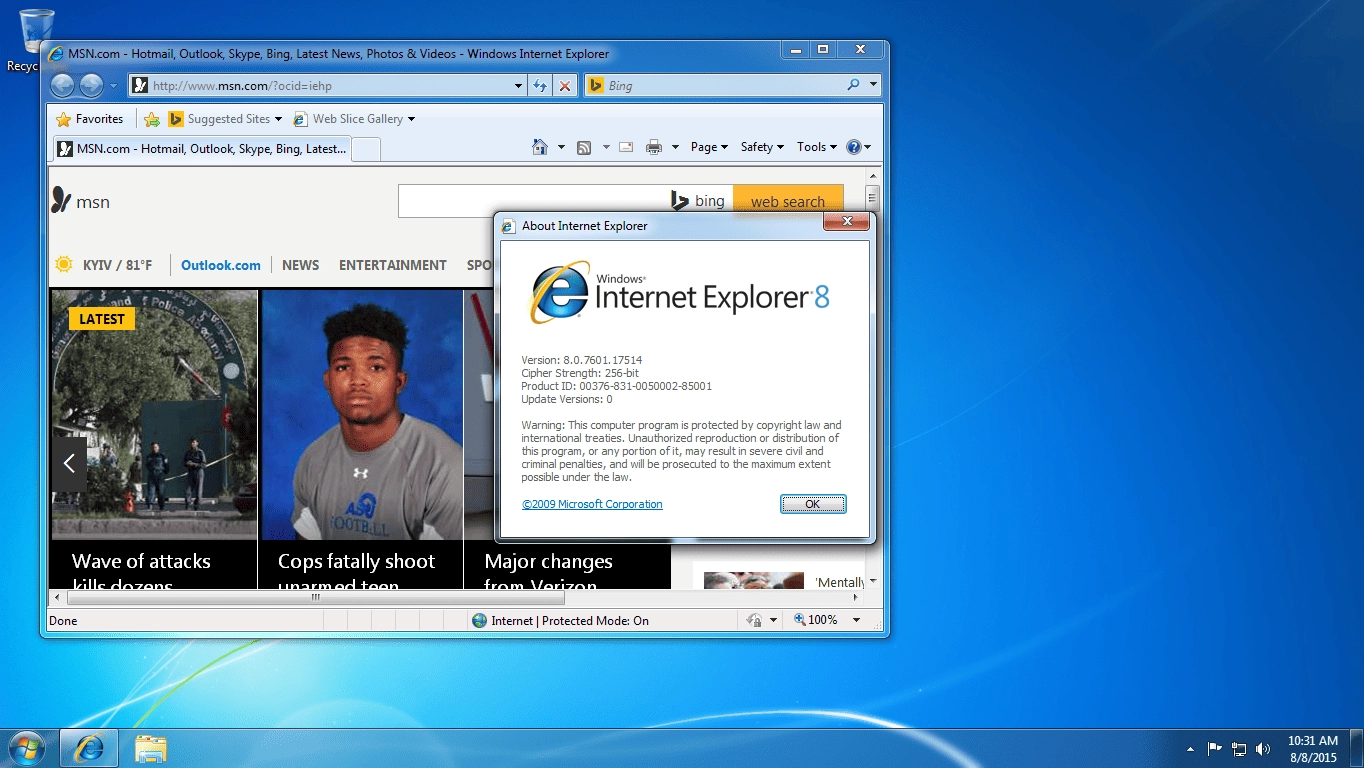
Task: Click the clock showing 10:31 AM
Action: coord(1312,741)
